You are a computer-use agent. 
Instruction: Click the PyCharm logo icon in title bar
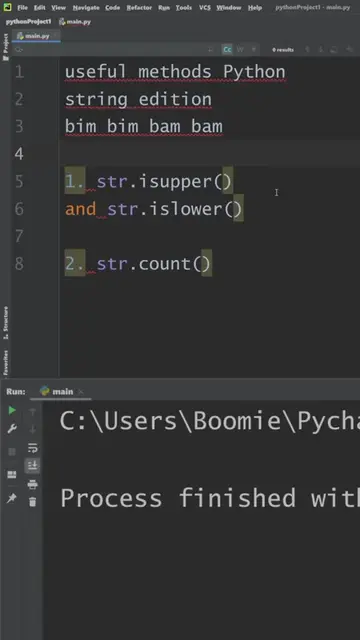click(7, 7)
